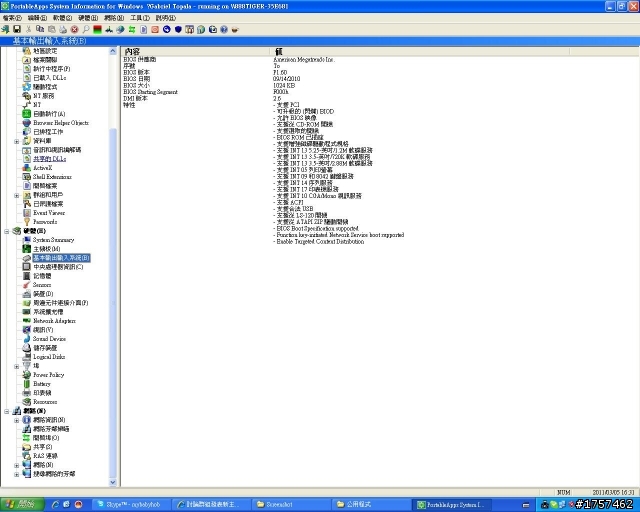Expand the 資料庫 tree node
640x512 pixels.
(x=16, y=141)
